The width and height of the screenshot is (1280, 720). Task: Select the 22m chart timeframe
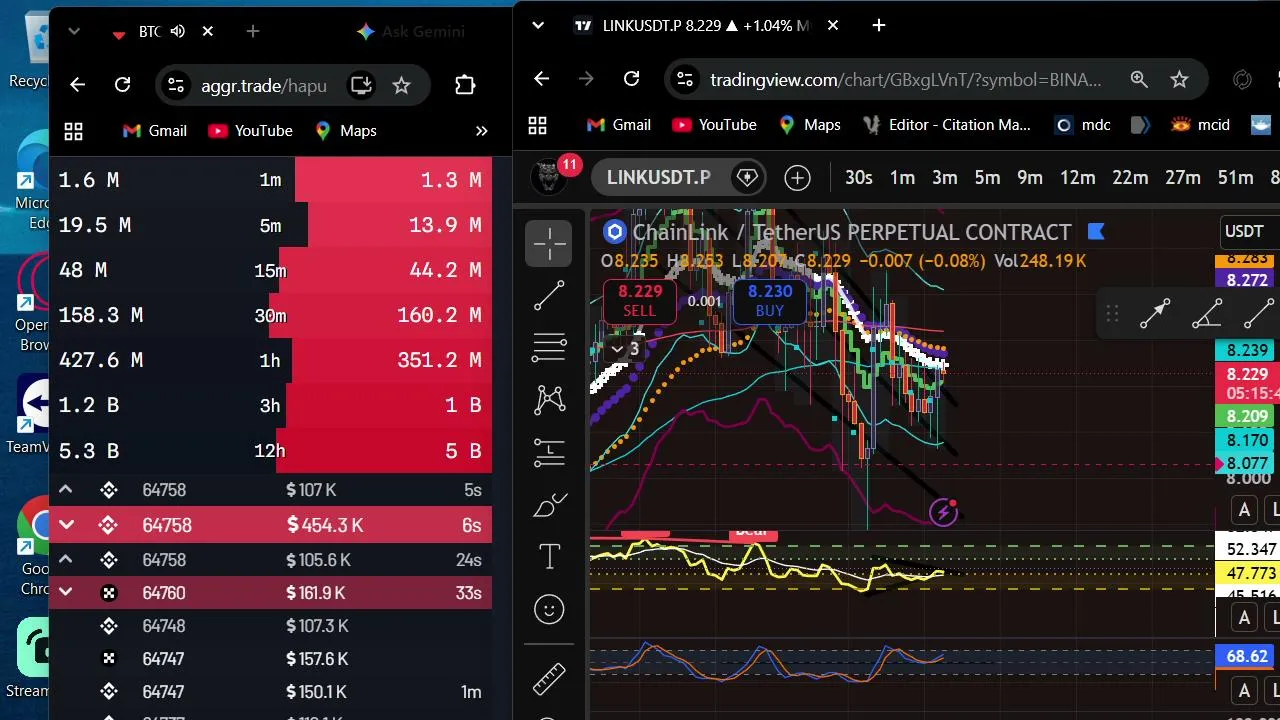[x=1130, y=178]
